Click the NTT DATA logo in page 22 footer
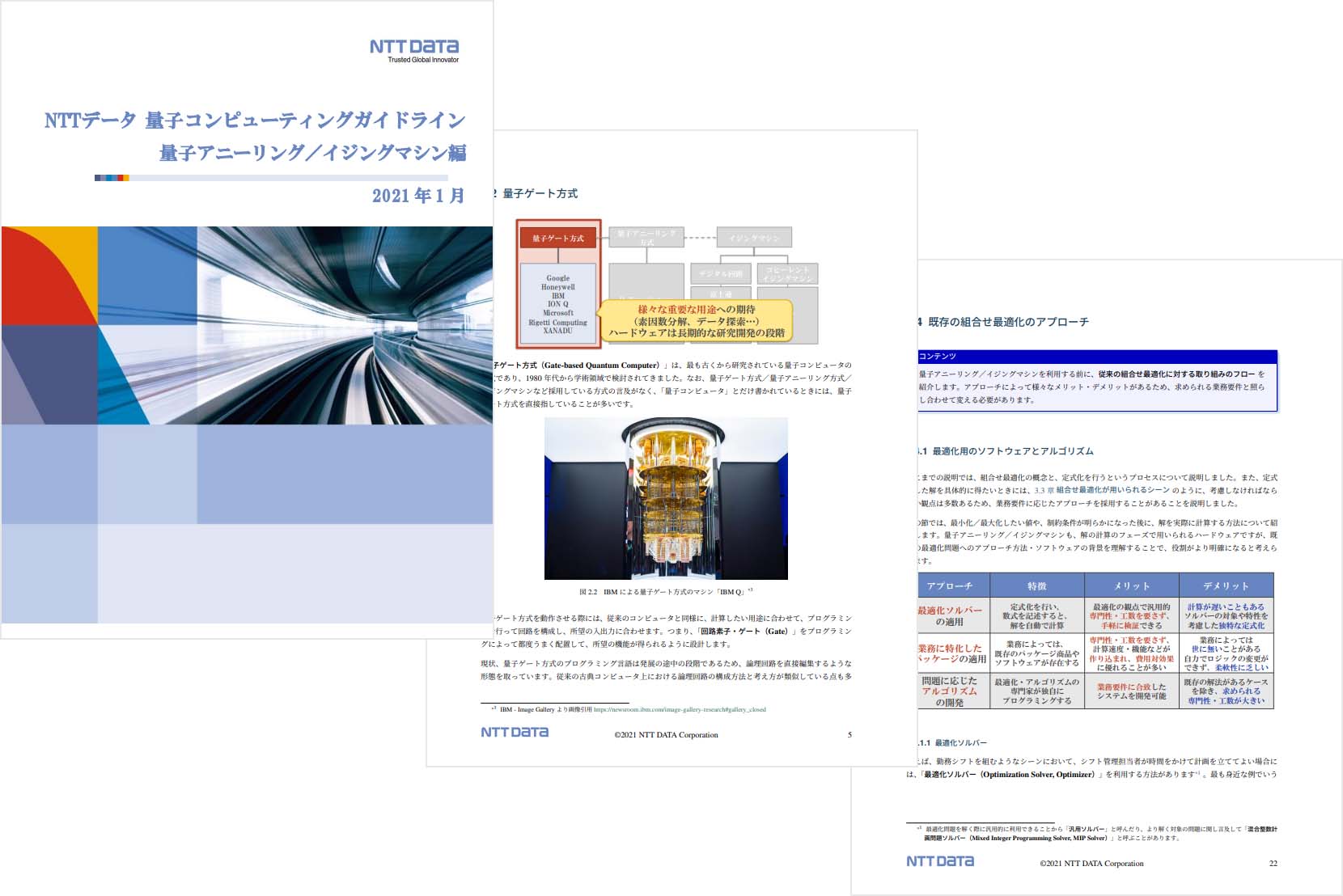This screenshot has width=1343, height=896. [x=939, y=862]
